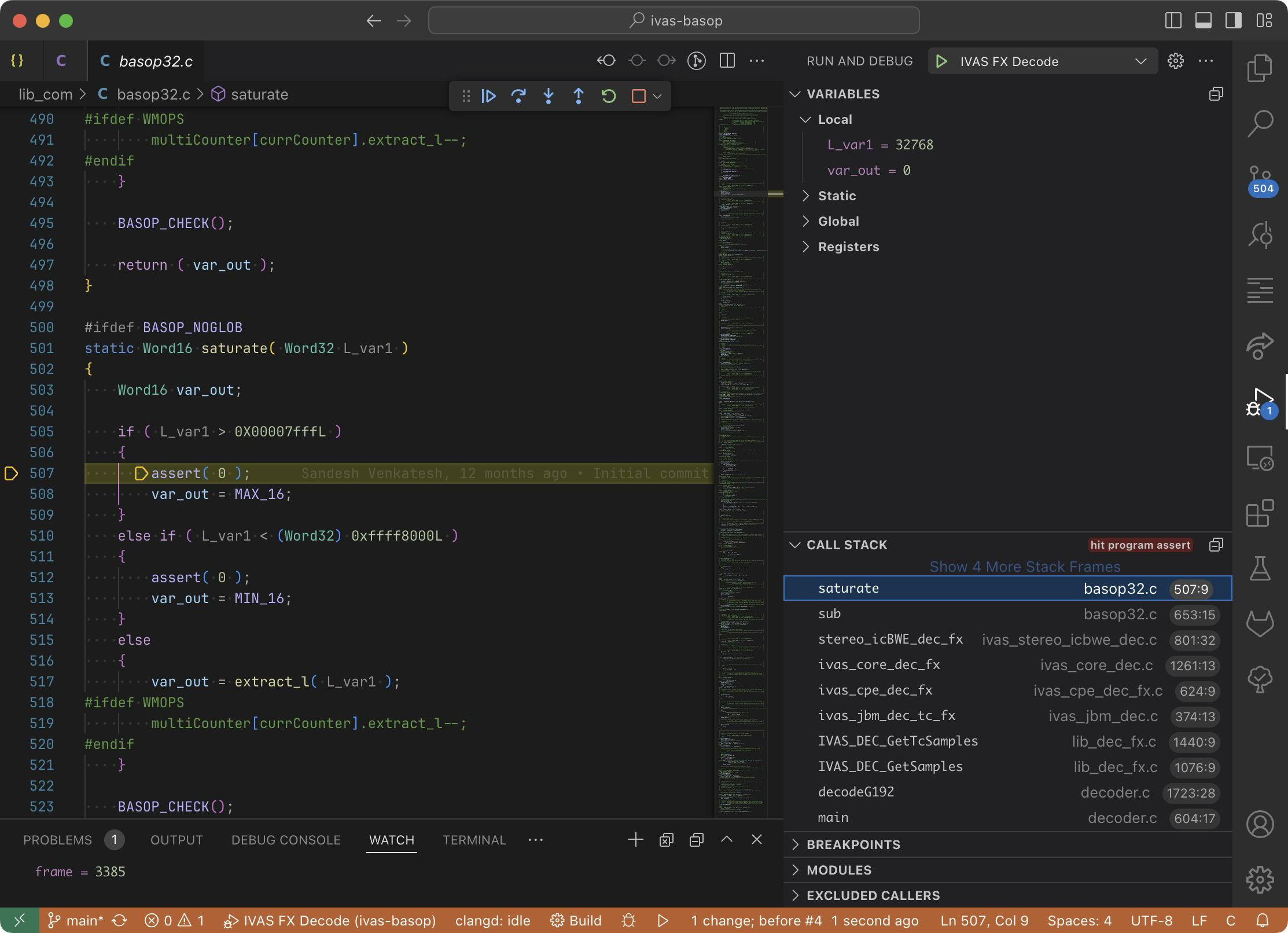
Task: Toggle the bottom panel layout button
Action: click(x=1203, y=21)
